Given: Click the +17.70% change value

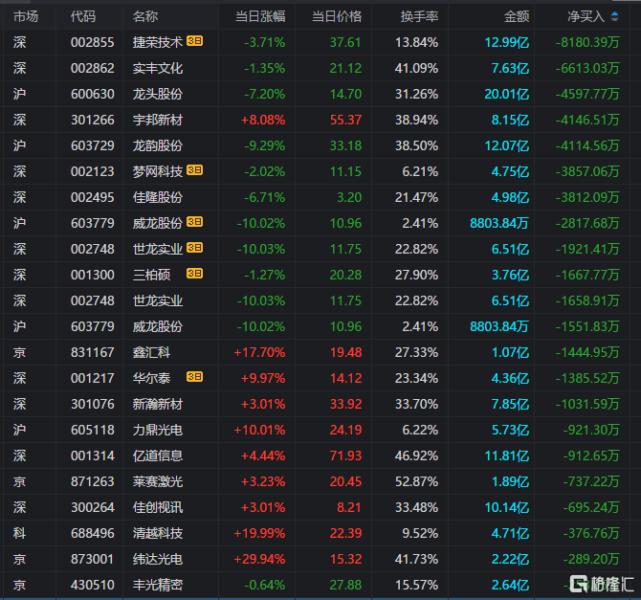Looking at the screenshot, I should point(260,353).
